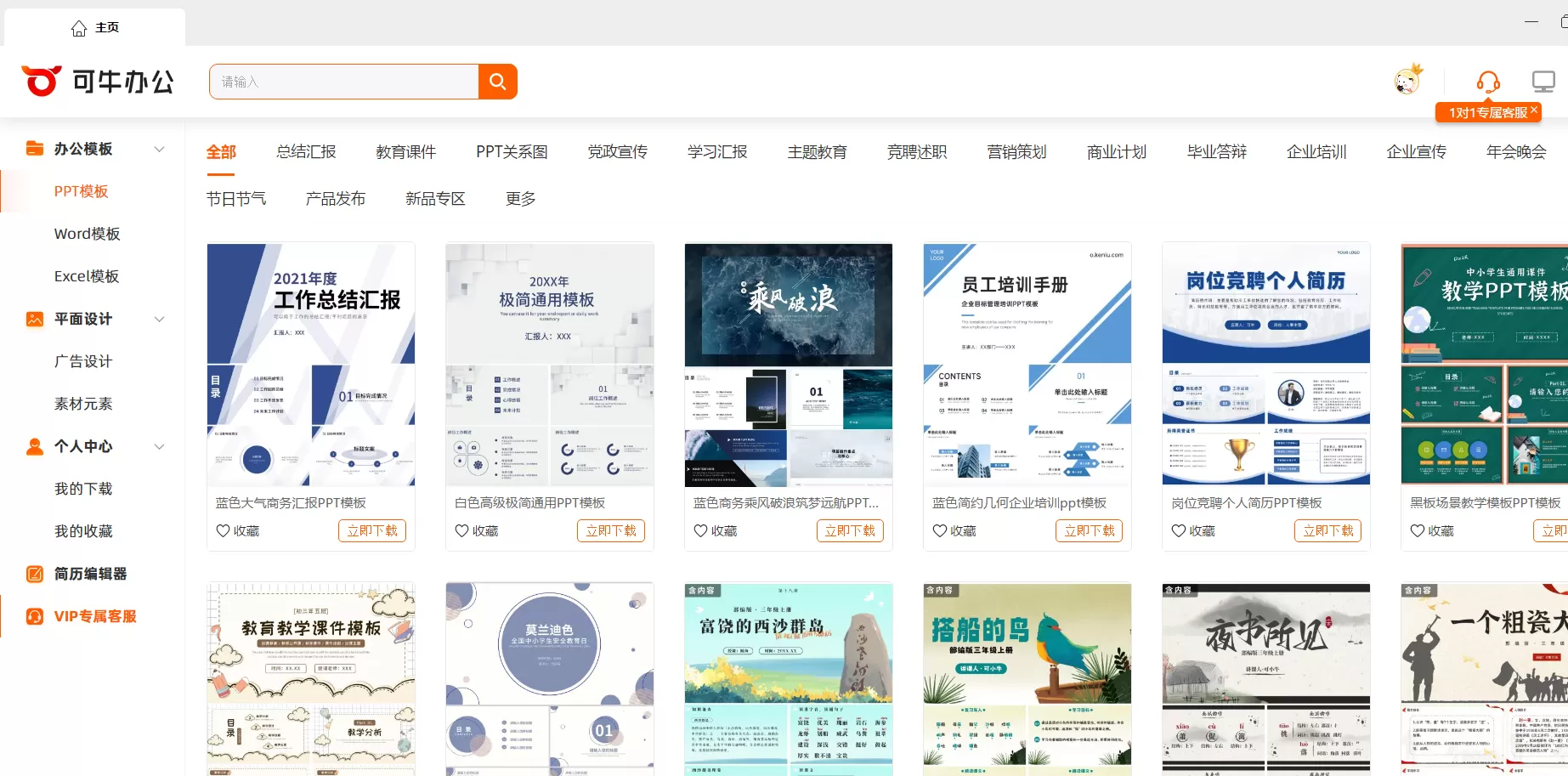The height and width of the screenshot is (776, 1568).
Task: Select the 营销策划 category tab
Action: [x=1017, y=151]
